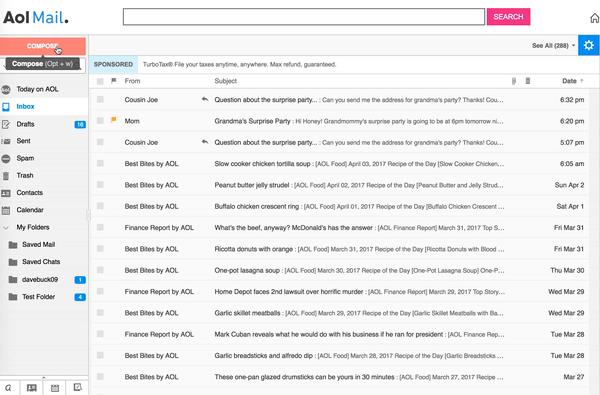600x395 pixels.
Task: Open the See All (288) dropdown
Action: click(553, 46)
